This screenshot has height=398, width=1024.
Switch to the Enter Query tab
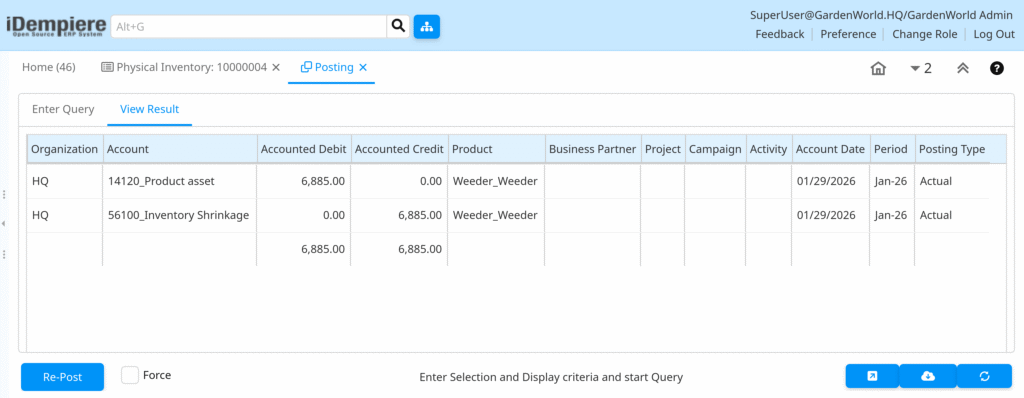(63, 109)
